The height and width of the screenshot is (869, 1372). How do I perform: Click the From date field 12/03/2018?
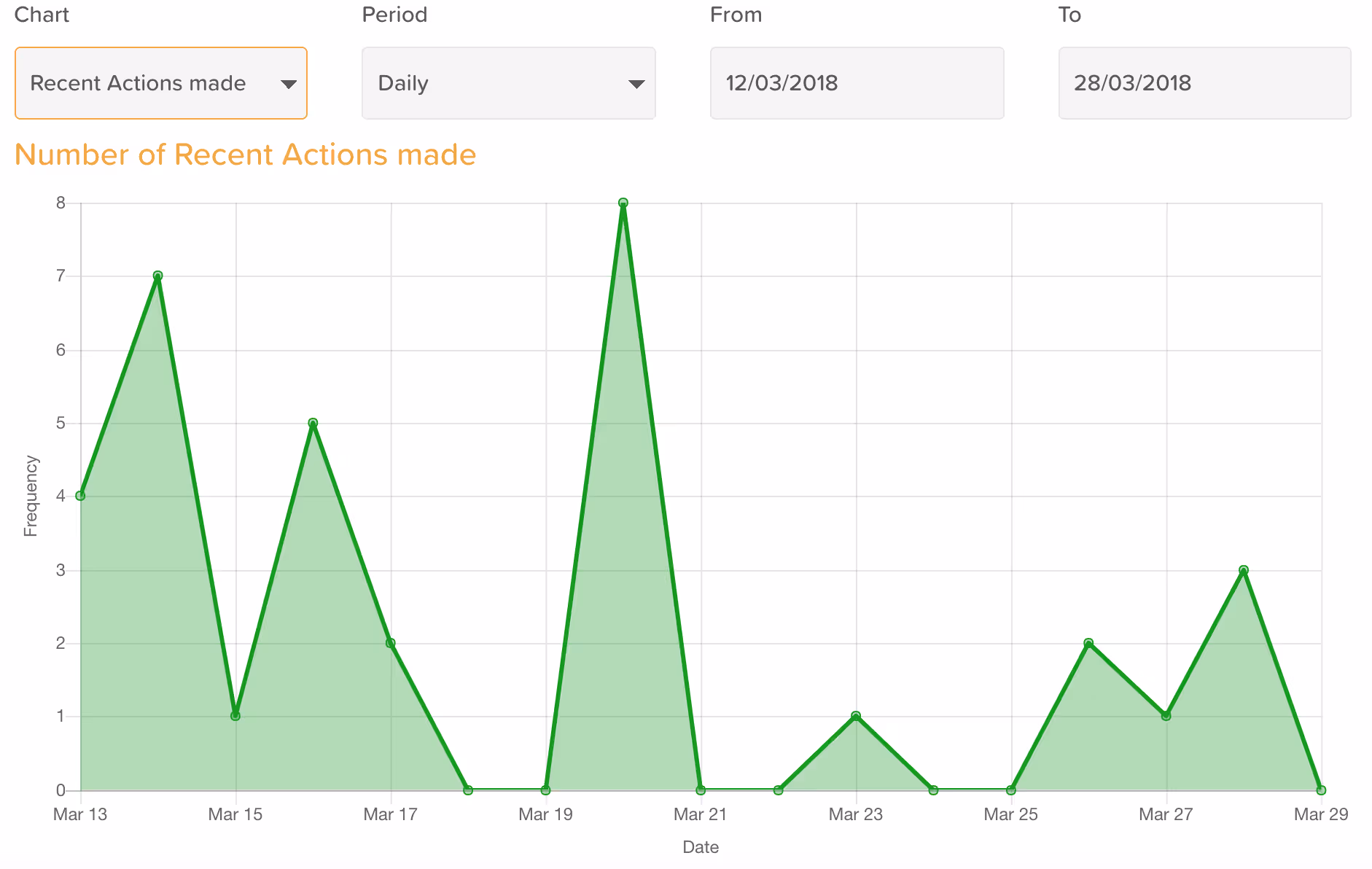857,83
